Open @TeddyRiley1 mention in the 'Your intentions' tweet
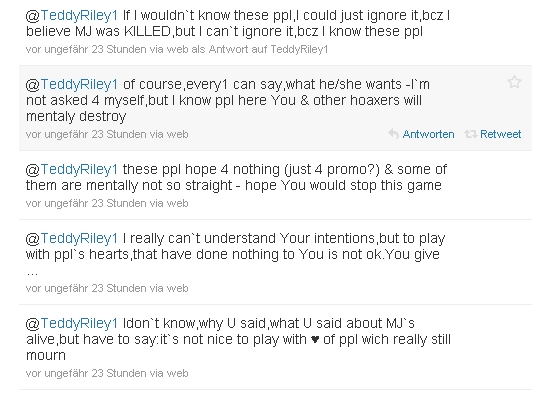555x394 pixels. [72, 239]
